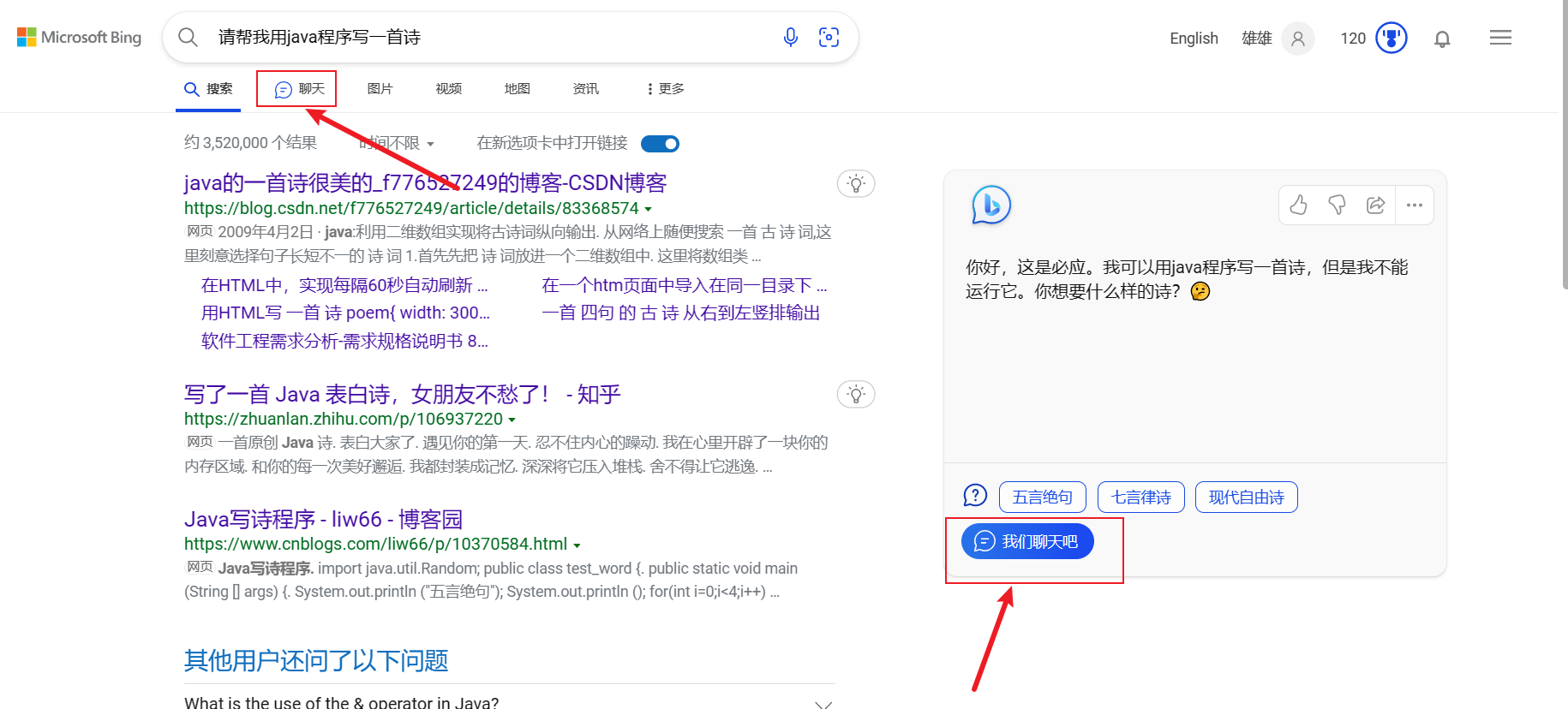The image size is (1568, 709).
Task: Click the lightbulb icon beside the CSDN result
Action: pos(856,183)
